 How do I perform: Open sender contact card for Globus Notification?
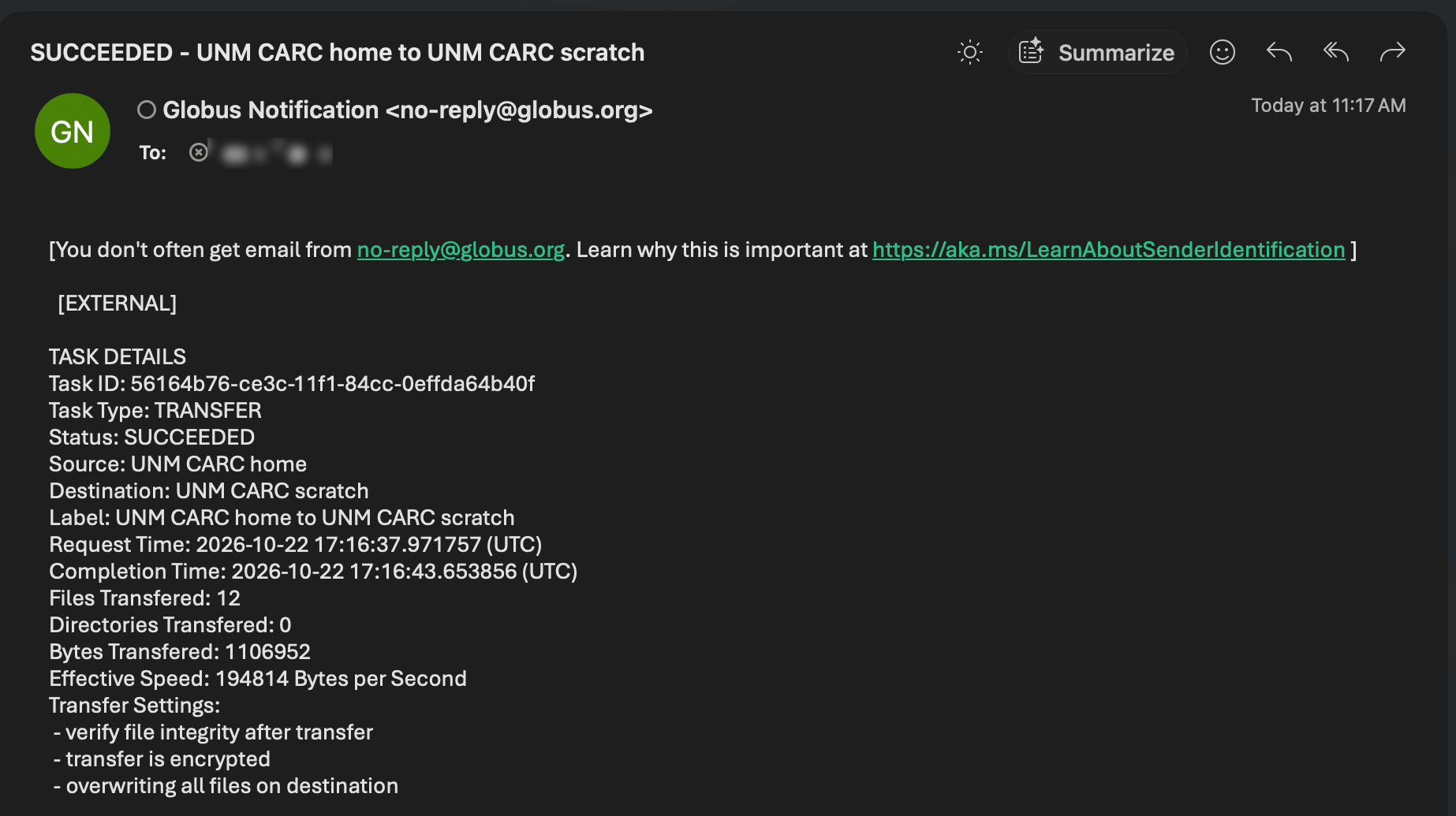408,110
